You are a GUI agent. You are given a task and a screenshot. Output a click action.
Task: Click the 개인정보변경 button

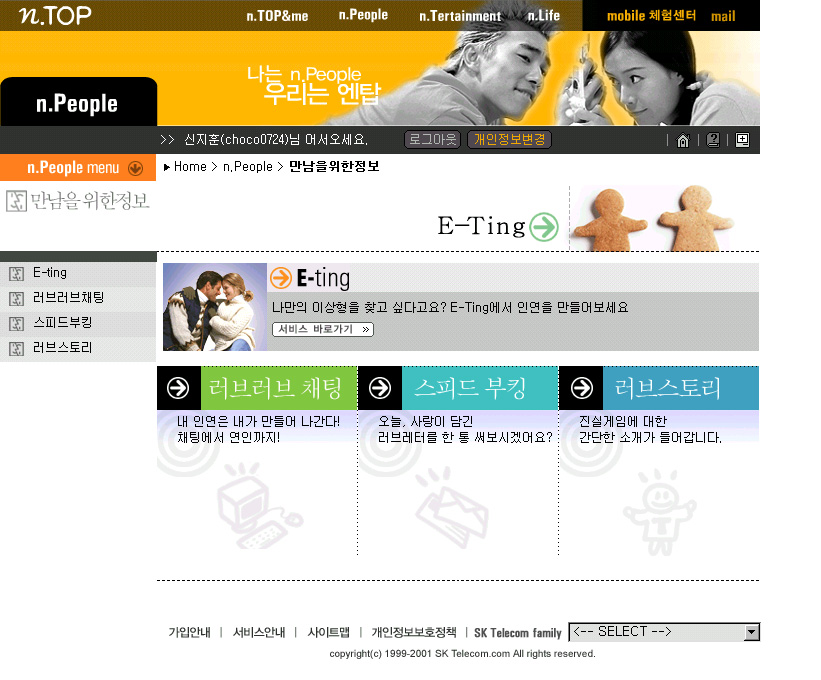[x=509, y=140]
